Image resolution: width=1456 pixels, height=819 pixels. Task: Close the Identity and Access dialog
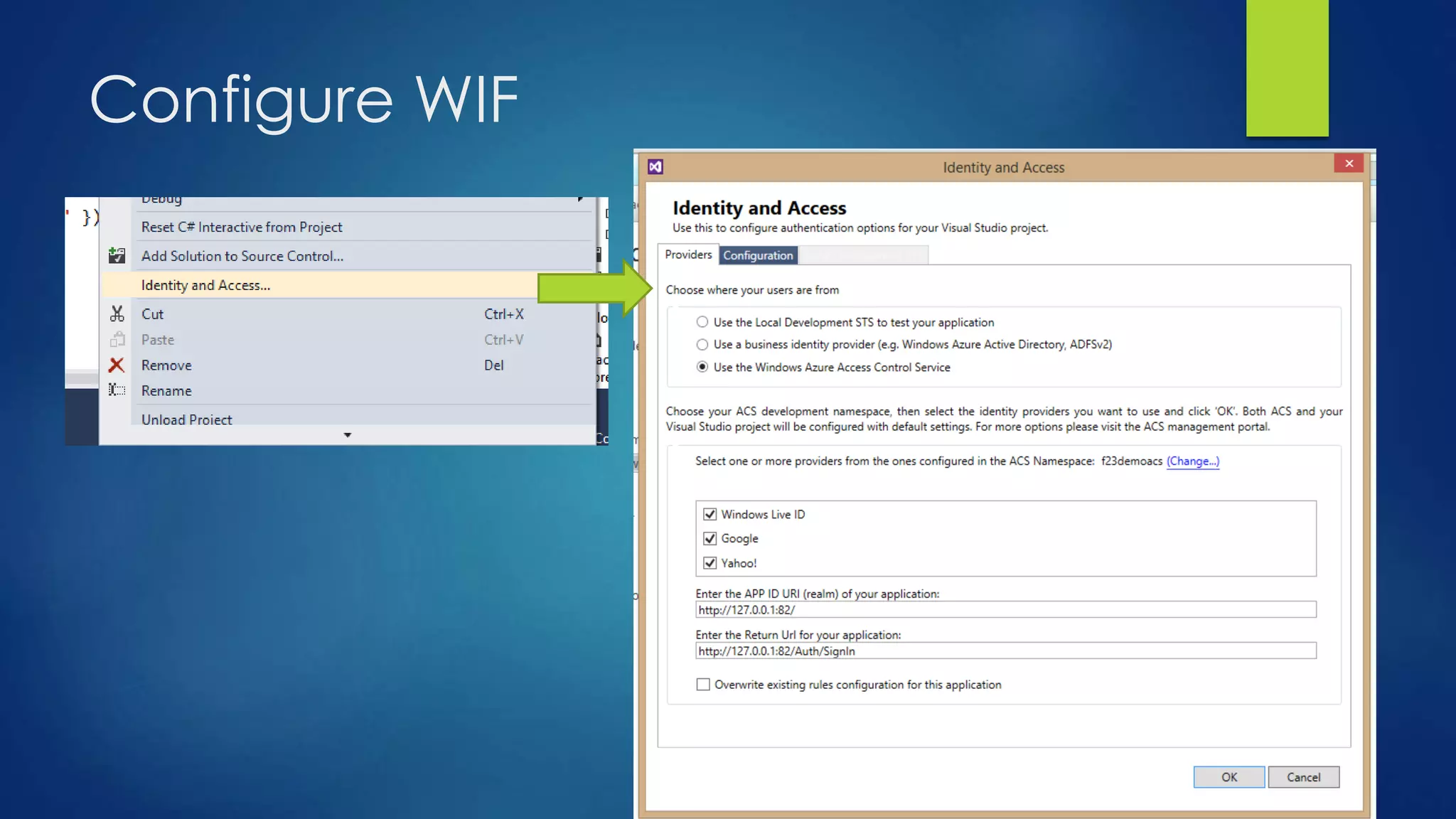[1349, 164]
